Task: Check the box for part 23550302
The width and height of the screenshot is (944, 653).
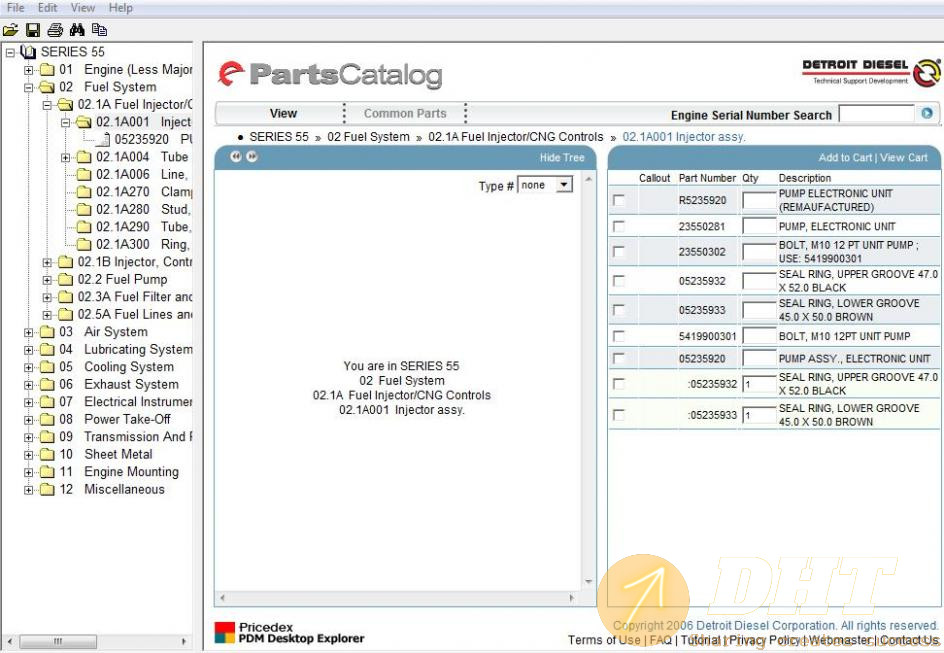Action: 618,252
